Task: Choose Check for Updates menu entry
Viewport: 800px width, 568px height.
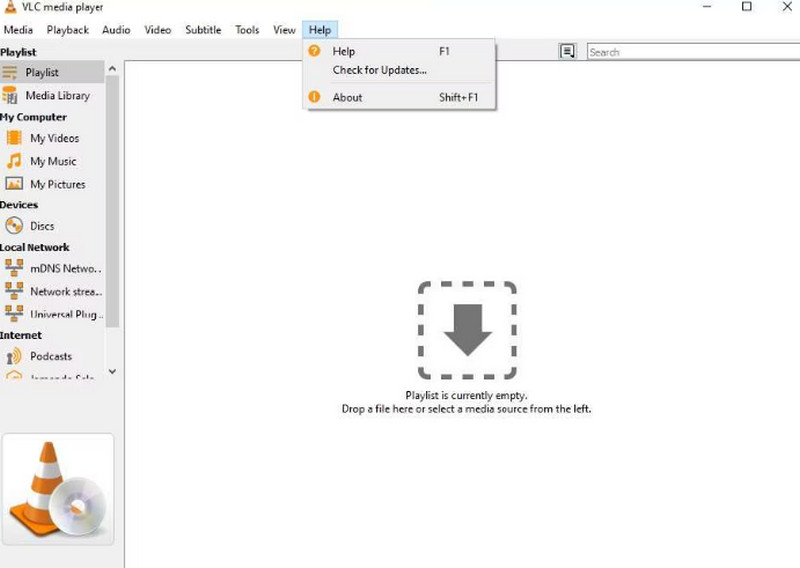Action: coord(379,71)
